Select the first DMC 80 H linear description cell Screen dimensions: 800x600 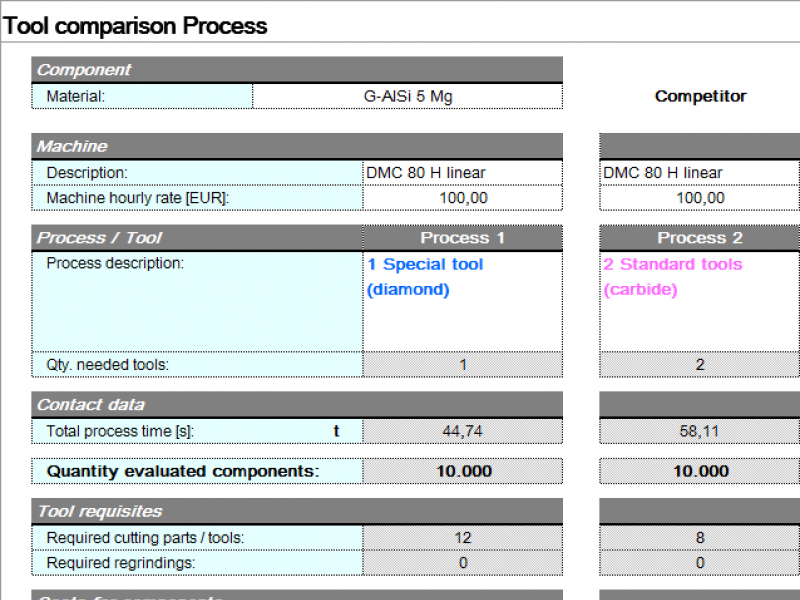[462, 172]
